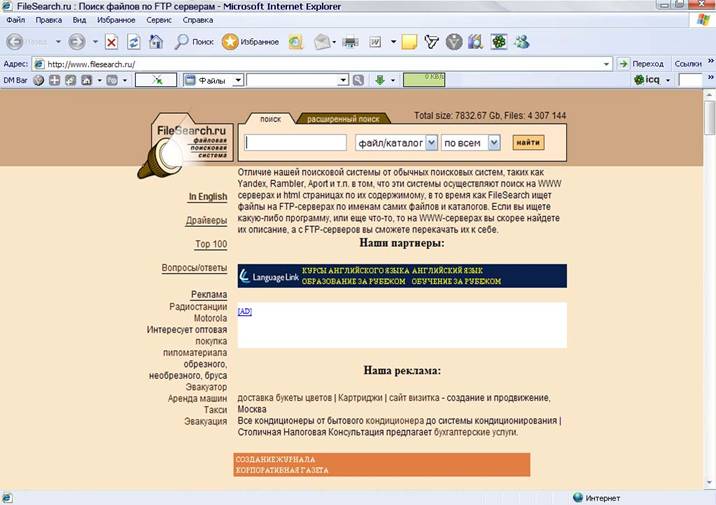Click the DM Bar plus icon
Viewport: 716px width, 505px height.
[x=54, y=80]
